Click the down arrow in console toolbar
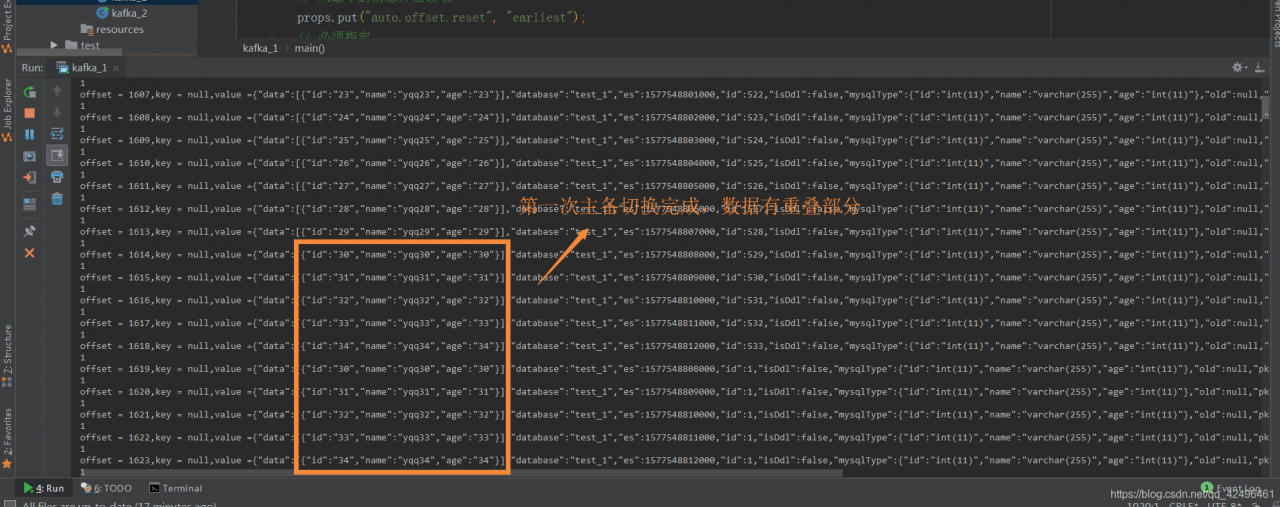 (x=57, y=112)
